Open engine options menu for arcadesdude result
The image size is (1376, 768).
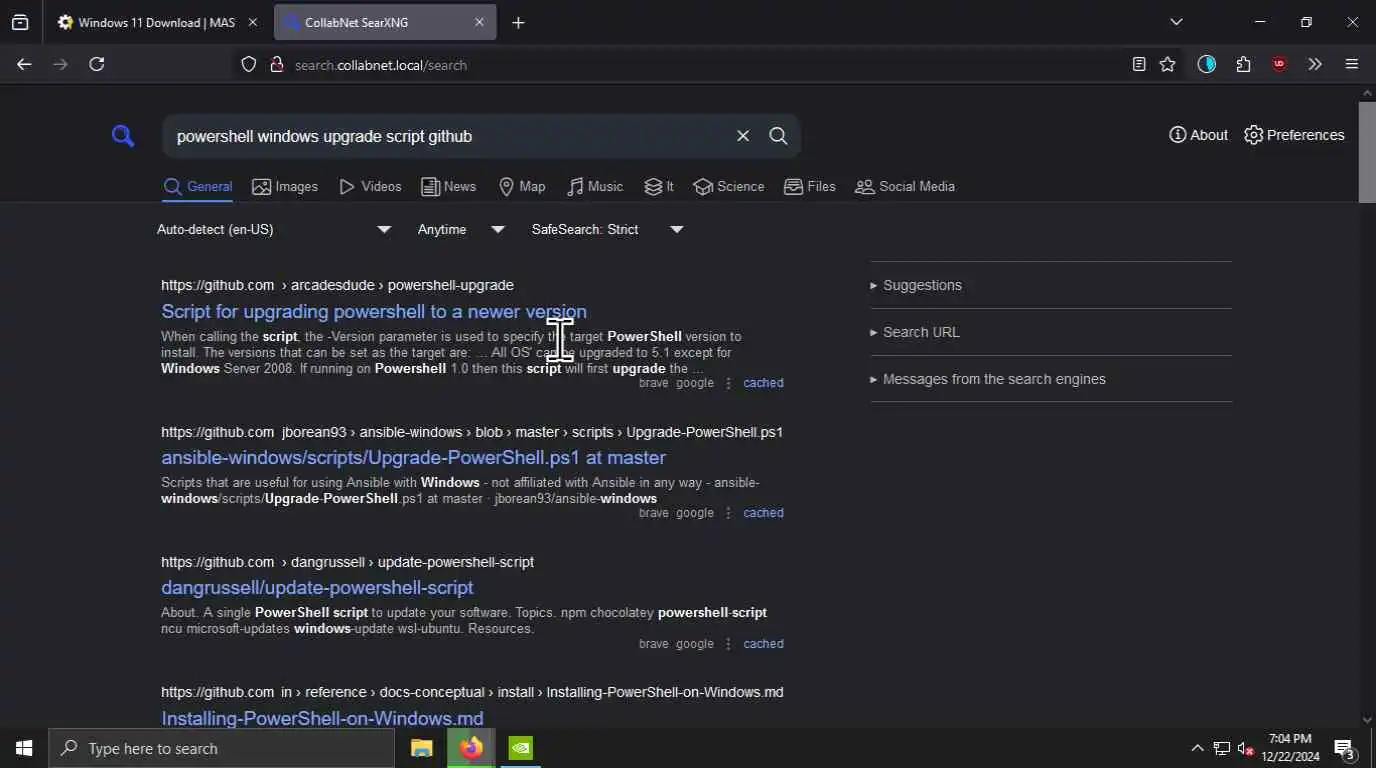728,383
